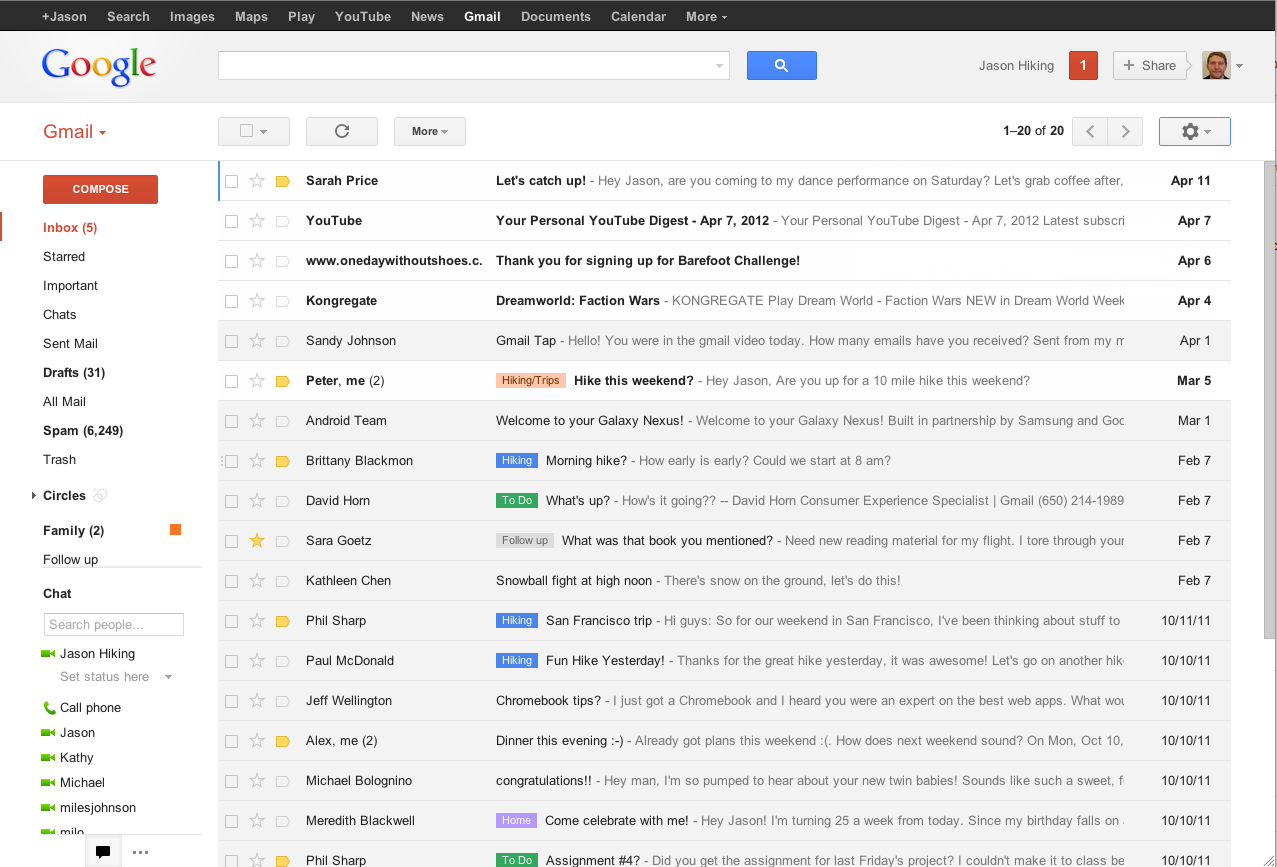Open the Drafts (31) folder
Screen dimensions: 1277x867
point(74,373)
